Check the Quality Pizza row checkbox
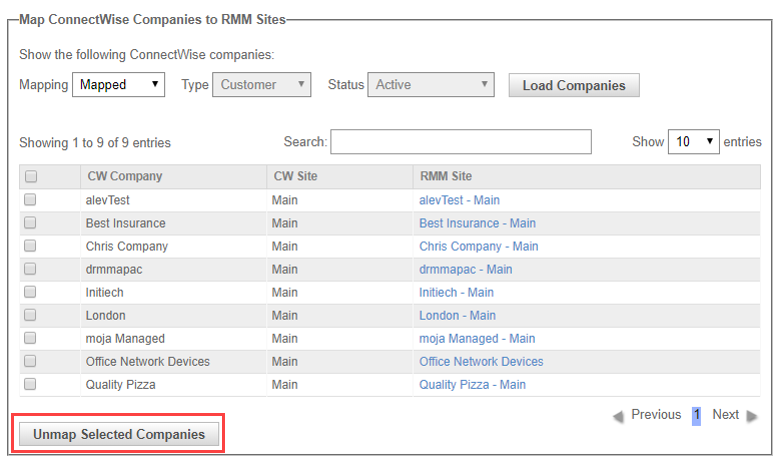This screenshot has width=779, height=463. click(30, 384)
